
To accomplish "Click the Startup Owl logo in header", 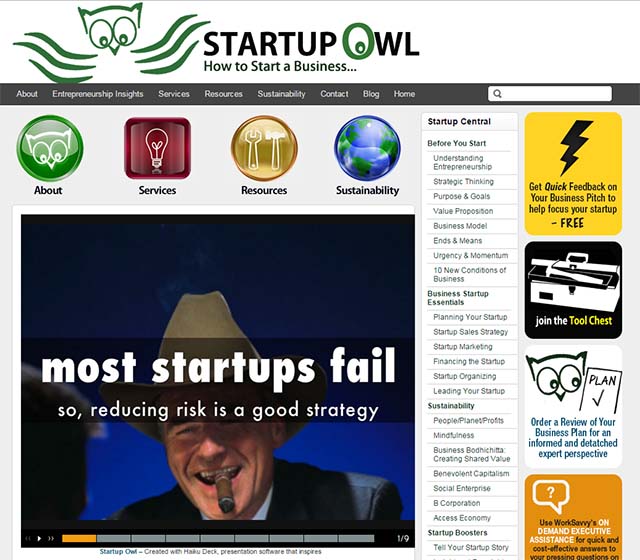I will click(216, 43).
